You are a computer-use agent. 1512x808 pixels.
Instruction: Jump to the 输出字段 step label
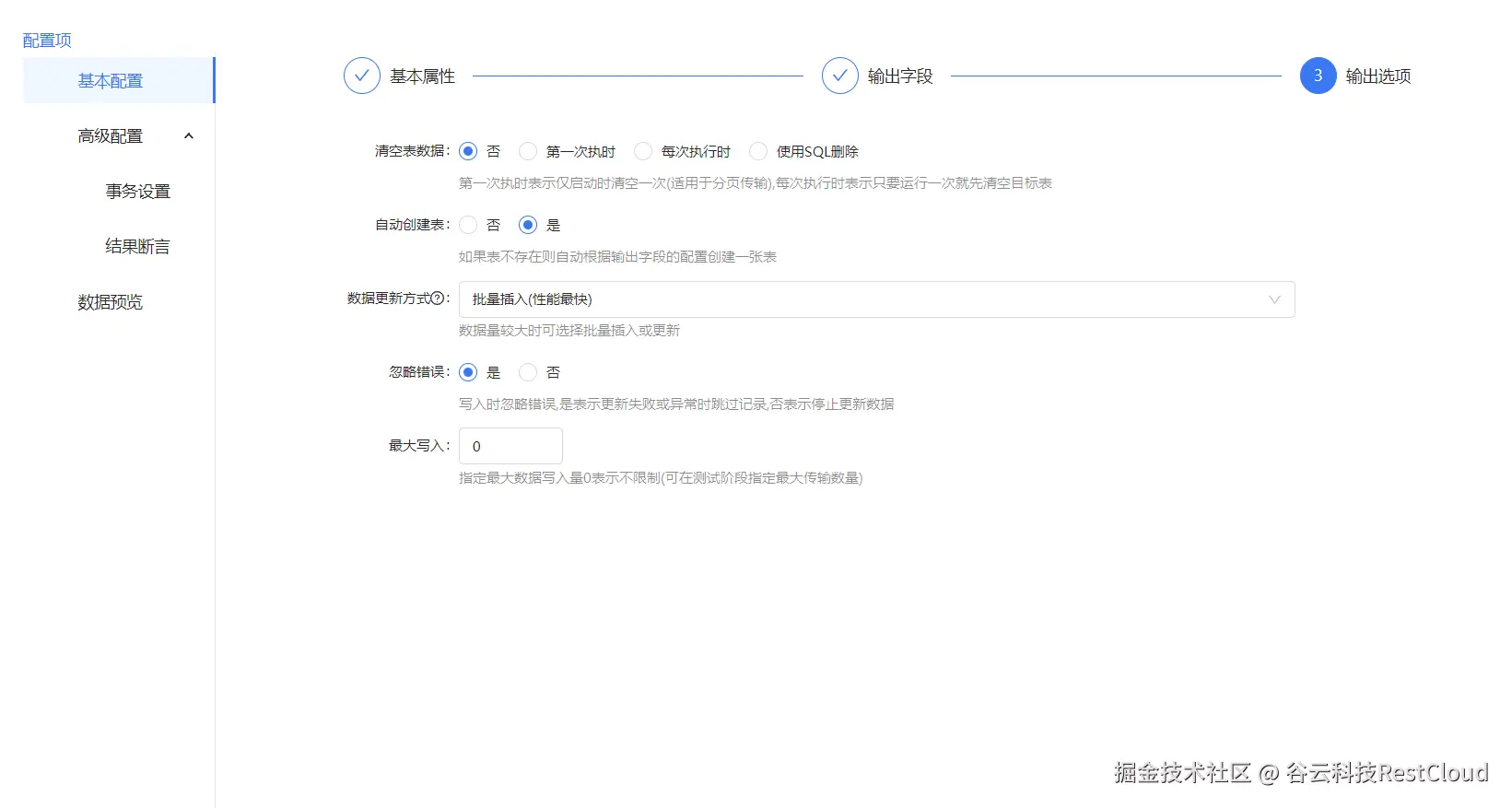[900, 76]
